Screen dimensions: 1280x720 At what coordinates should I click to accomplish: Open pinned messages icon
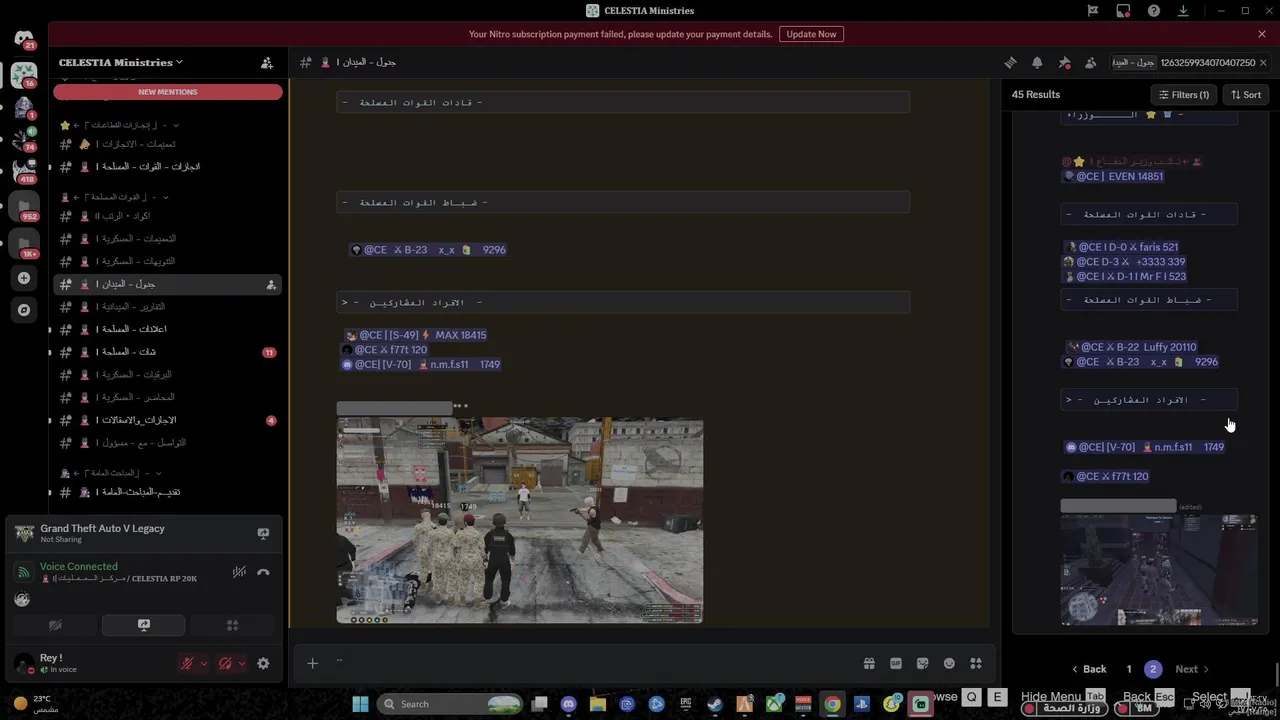[1064, 62]
